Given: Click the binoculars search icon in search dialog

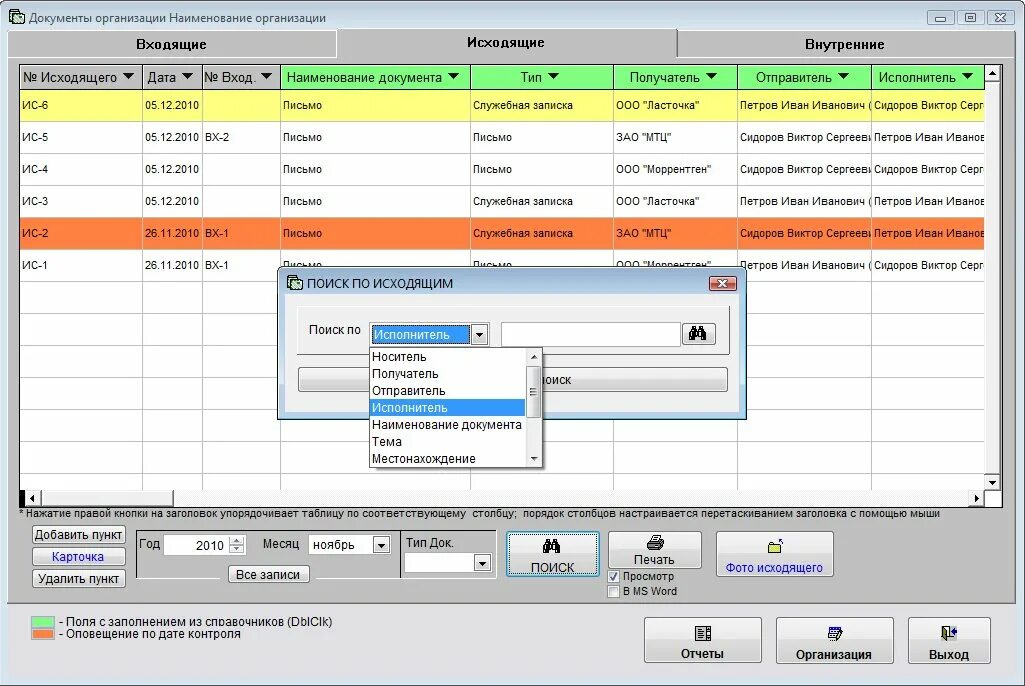Looking at the screenshot, I should [x=698, y=334].
